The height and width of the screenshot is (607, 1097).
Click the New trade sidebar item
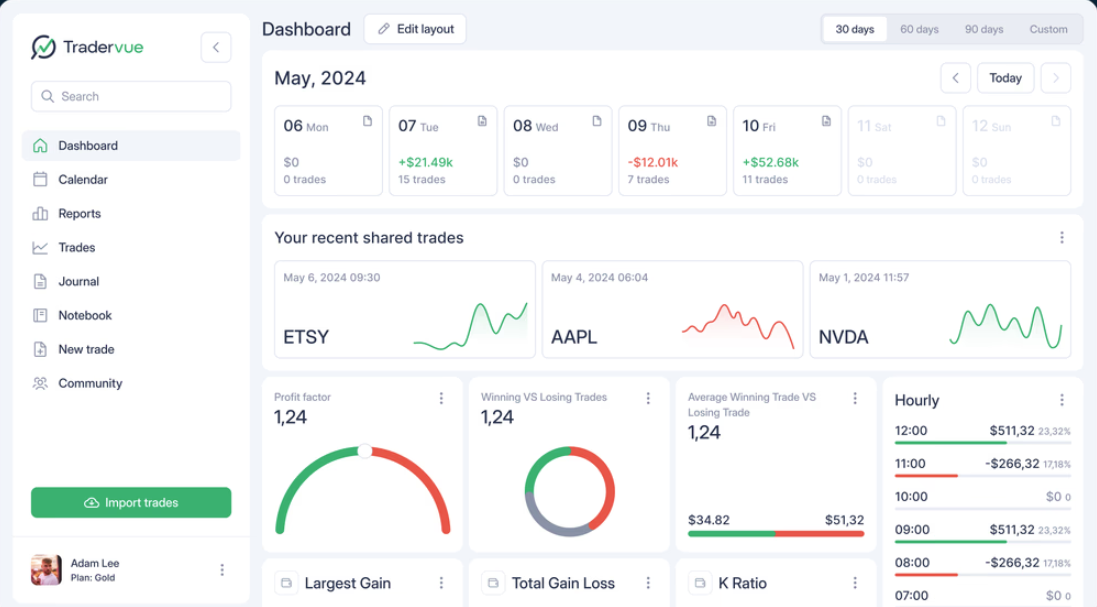tap(131, 349)
